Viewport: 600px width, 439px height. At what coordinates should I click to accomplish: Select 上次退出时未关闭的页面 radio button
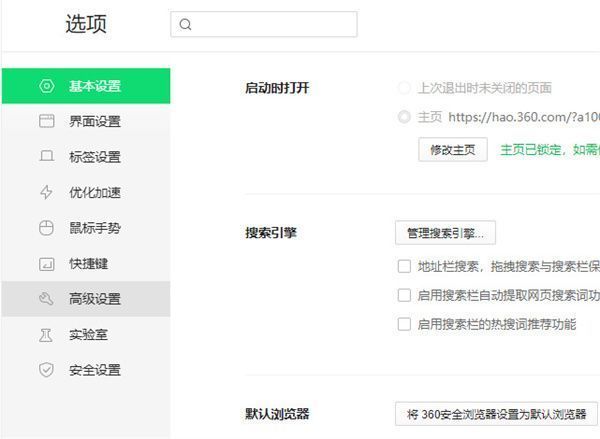pyautogui.click(x=404, y=88)
